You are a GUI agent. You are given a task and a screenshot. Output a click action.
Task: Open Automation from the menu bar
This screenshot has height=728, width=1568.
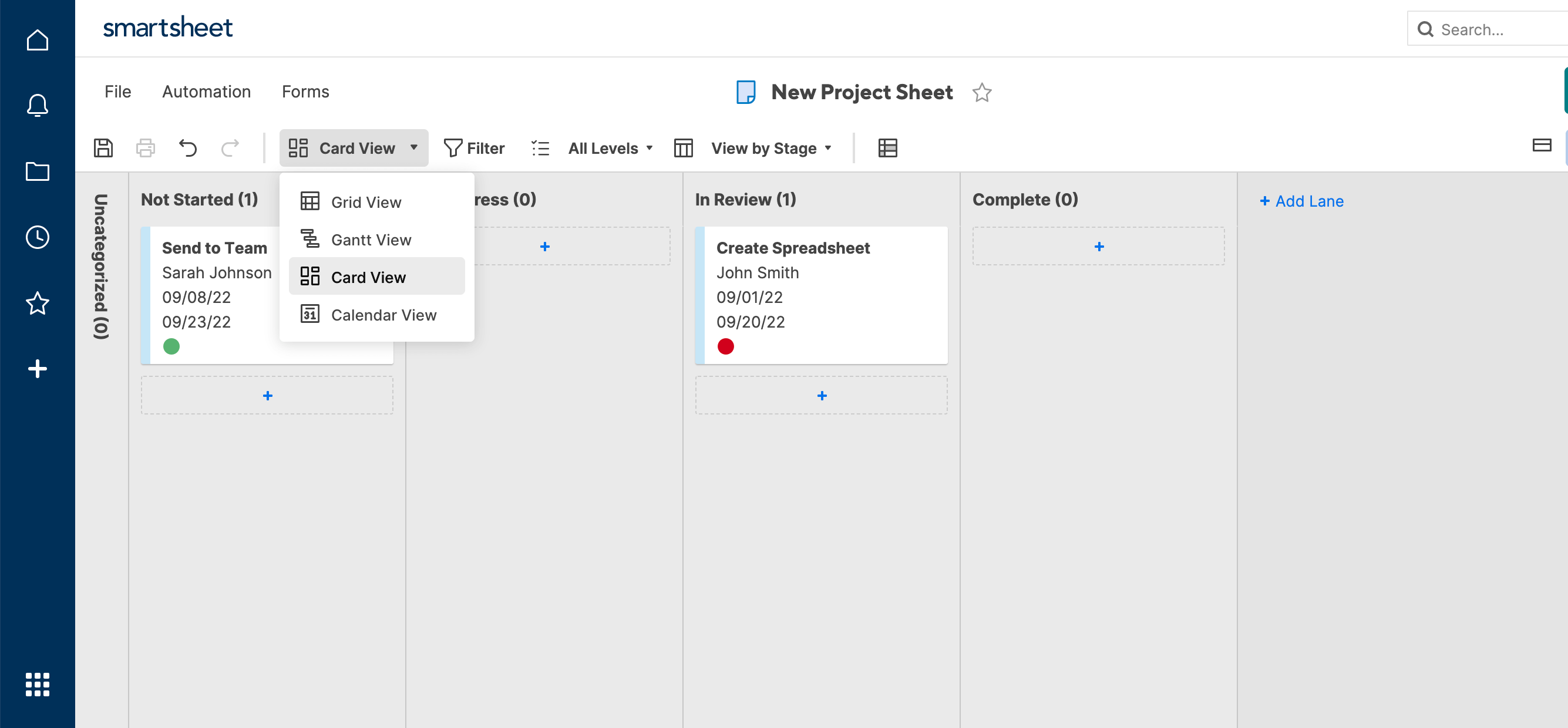pos(206,91)
